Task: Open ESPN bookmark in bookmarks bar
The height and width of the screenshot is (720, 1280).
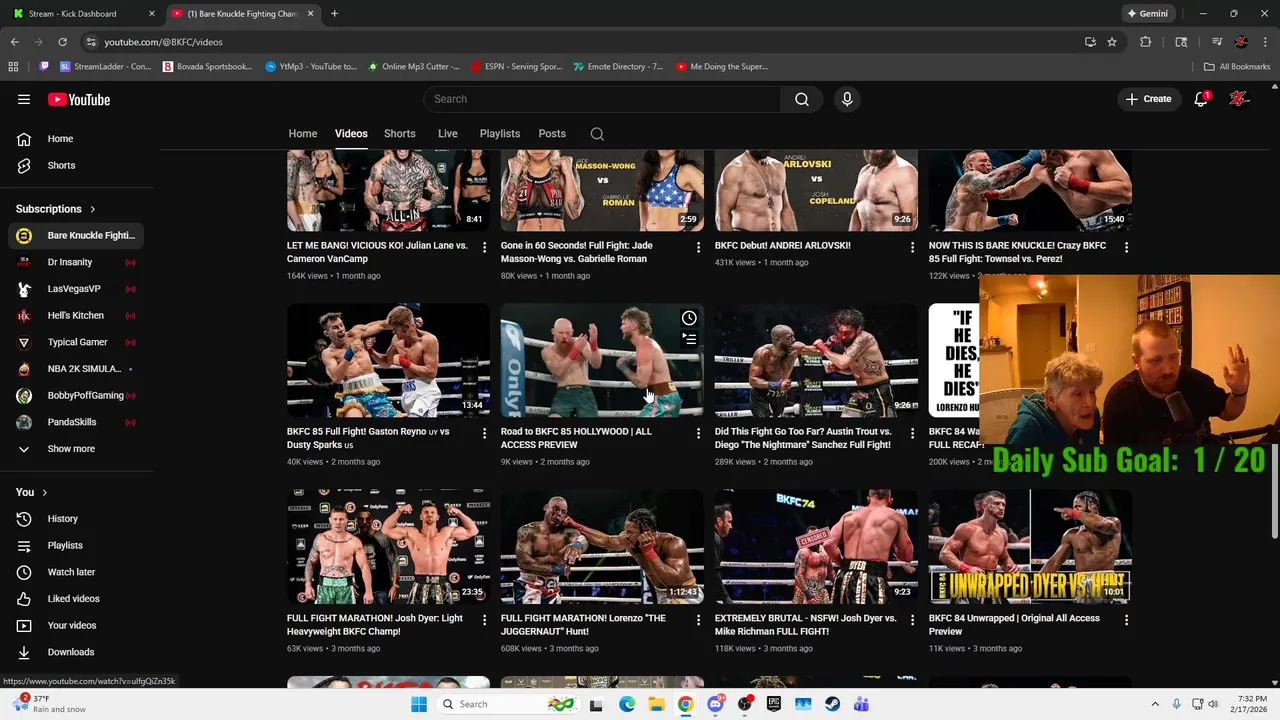Action: (515, 67)
